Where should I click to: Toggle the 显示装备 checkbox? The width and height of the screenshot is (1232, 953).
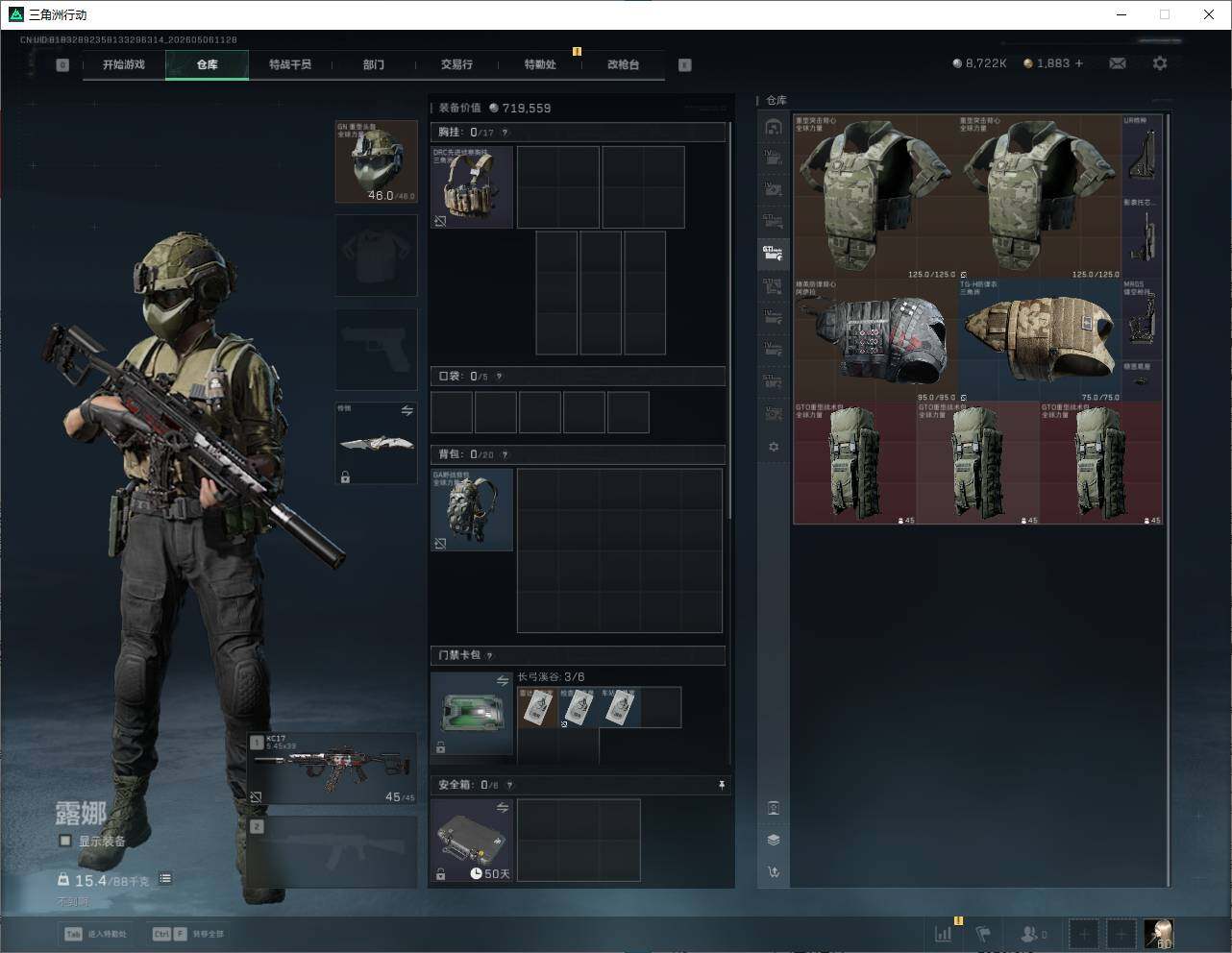[x=65, y=841]
